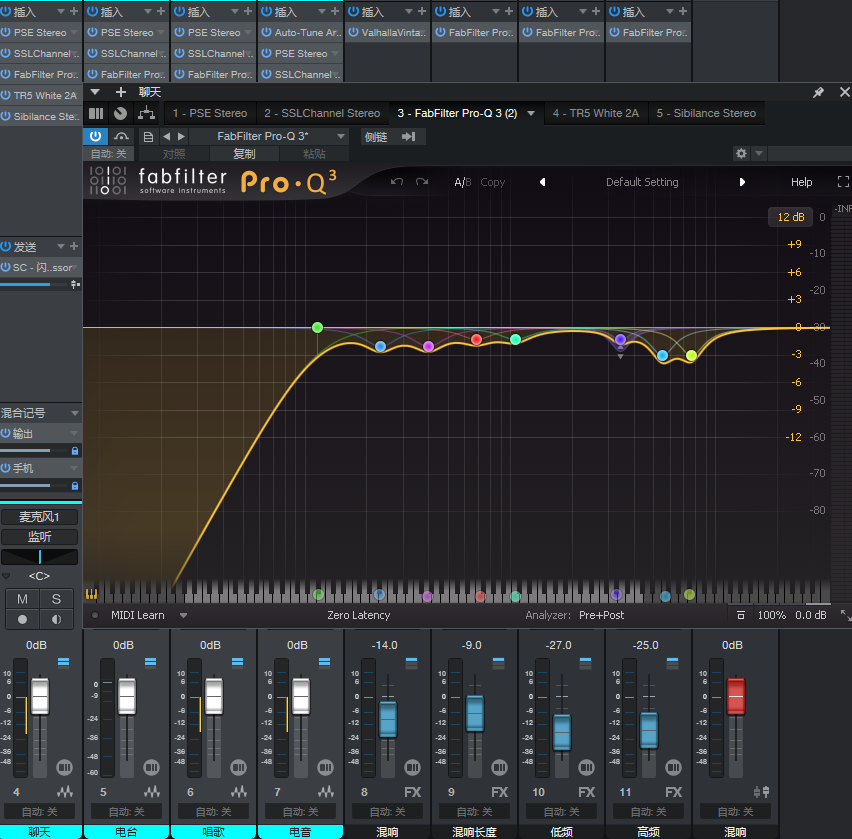This screenshot has height=839, width=852.
Task: Go to previous preset with the left triangle
Action: click(542, 182)
